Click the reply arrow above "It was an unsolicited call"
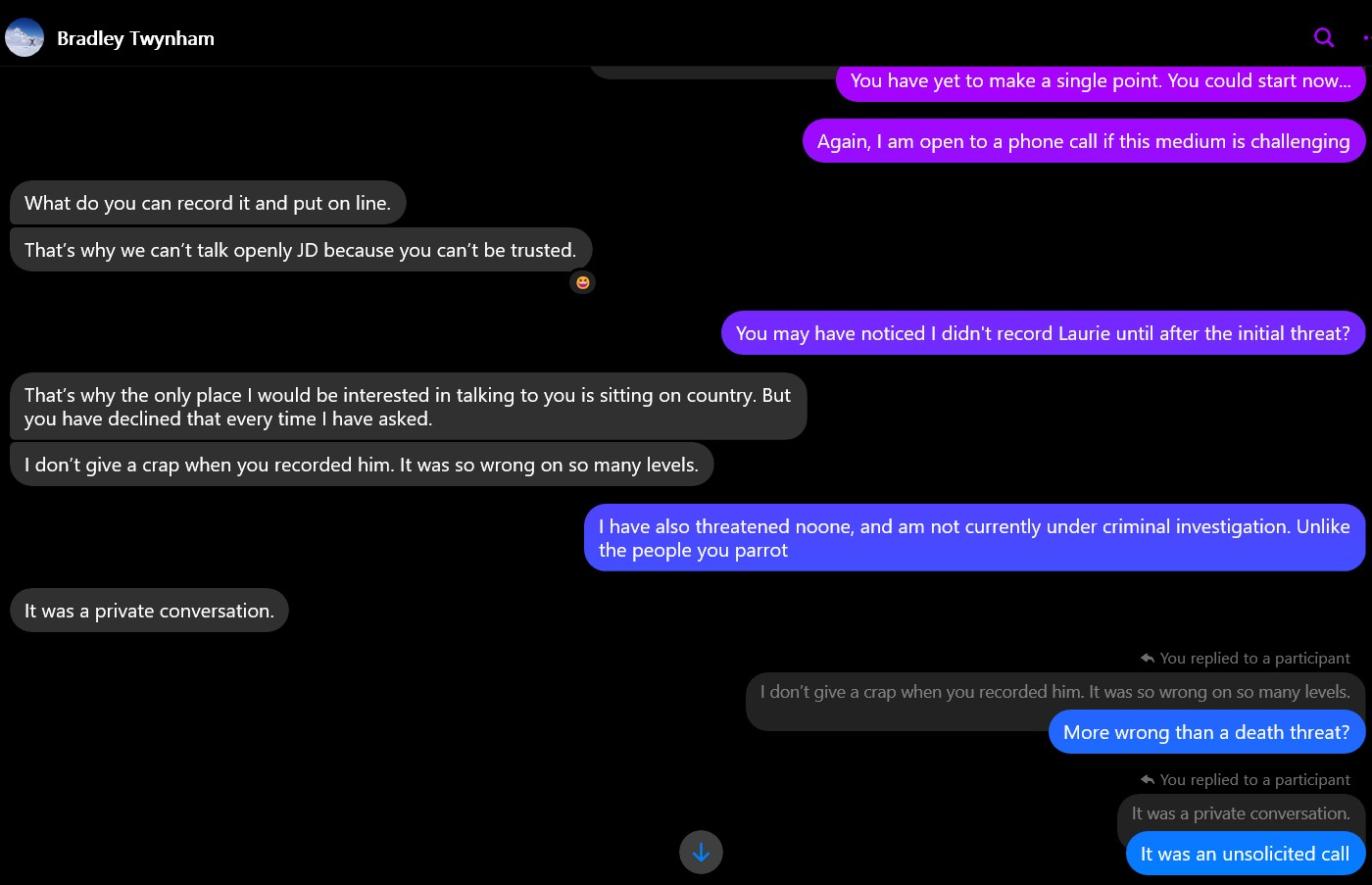 [x=1148, y=780]
